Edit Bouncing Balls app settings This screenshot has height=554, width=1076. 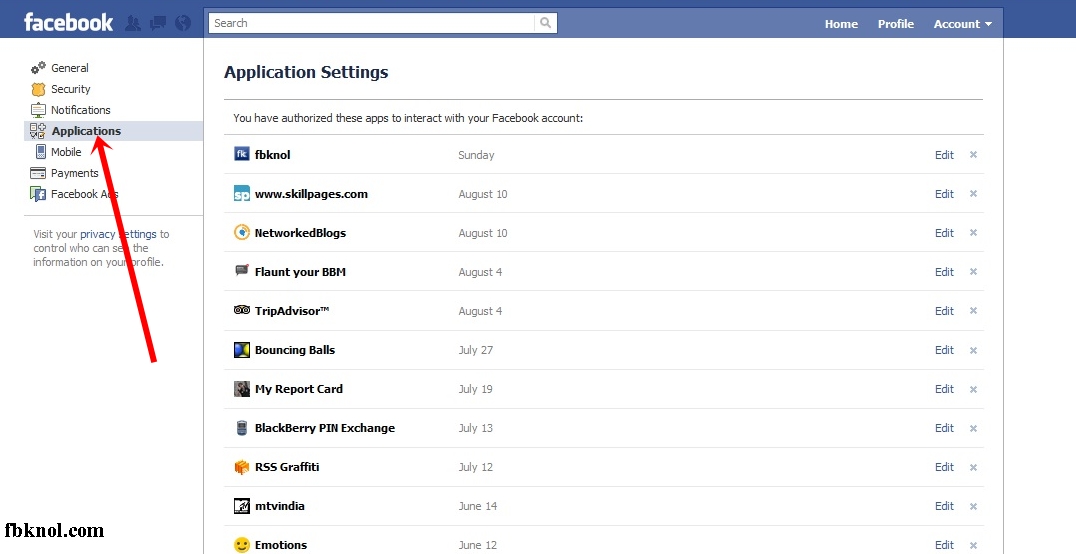coord(944,350)
